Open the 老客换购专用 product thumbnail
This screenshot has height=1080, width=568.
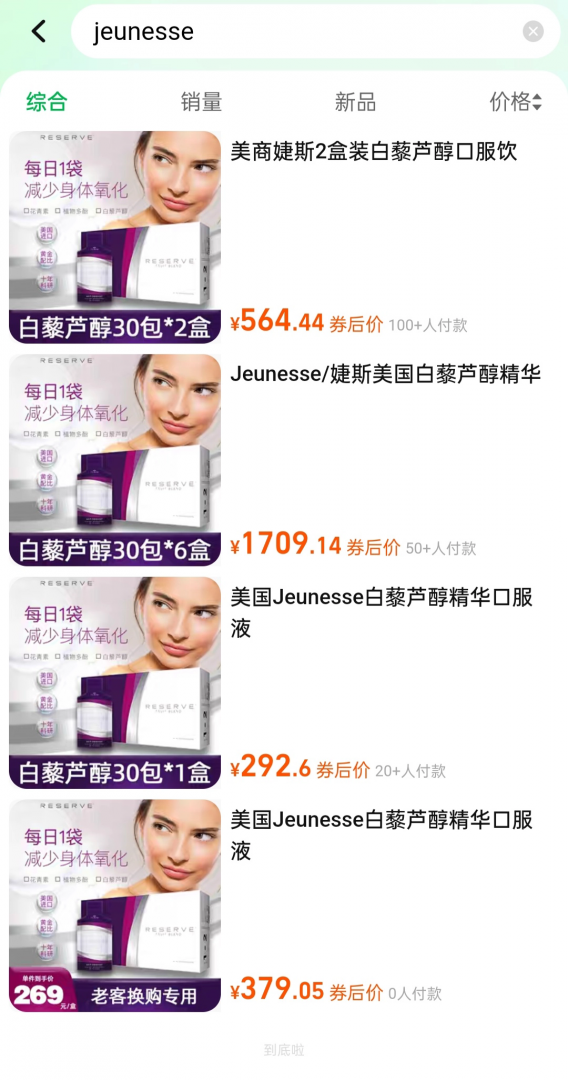pos(114,905)
